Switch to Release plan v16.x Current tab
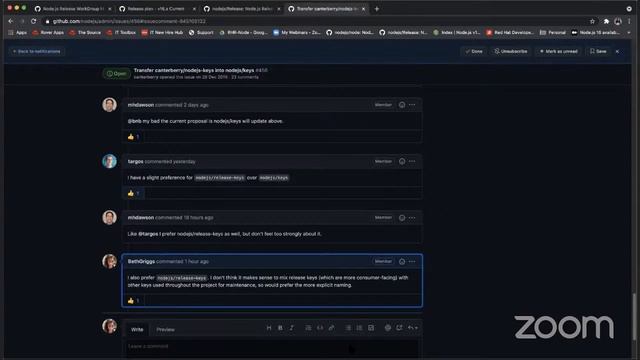 coord(157,9)
